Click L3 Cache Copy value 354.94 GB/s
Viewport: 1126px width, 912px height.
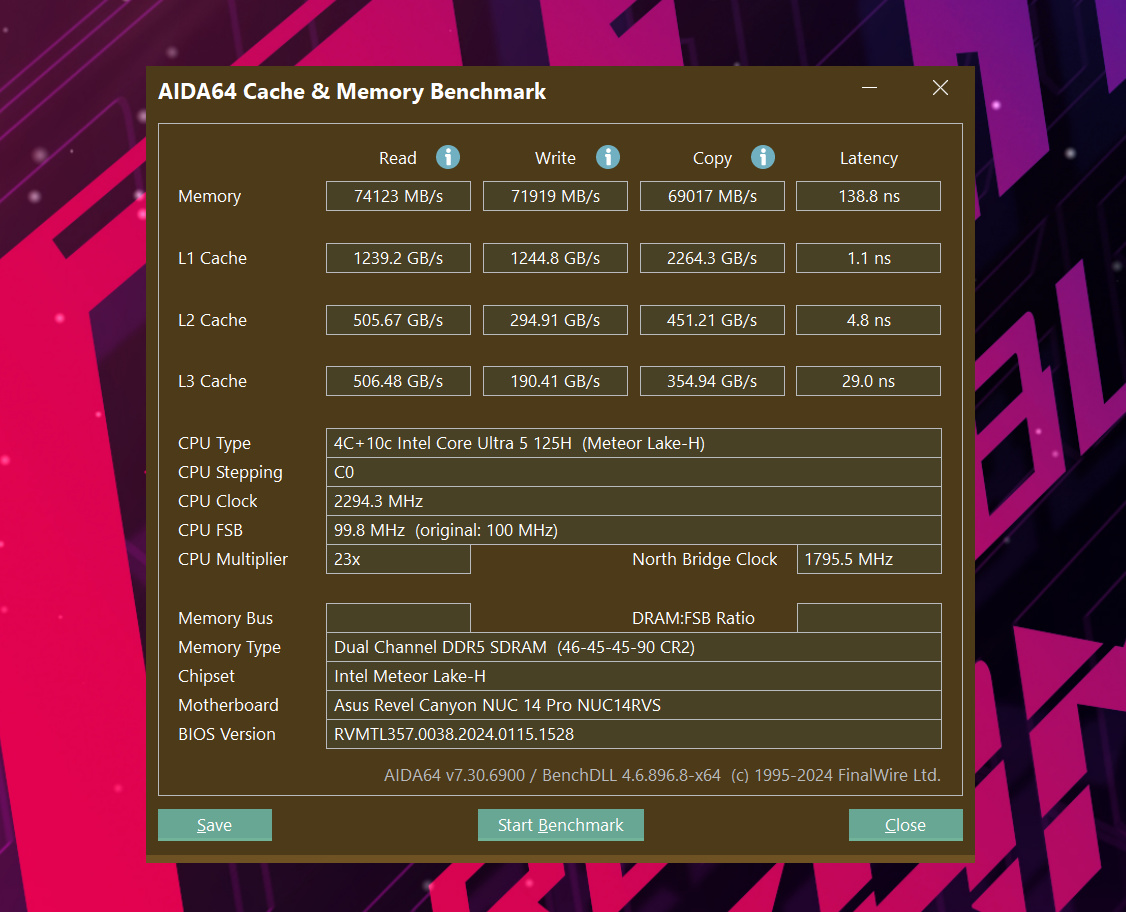pos(712,381)
